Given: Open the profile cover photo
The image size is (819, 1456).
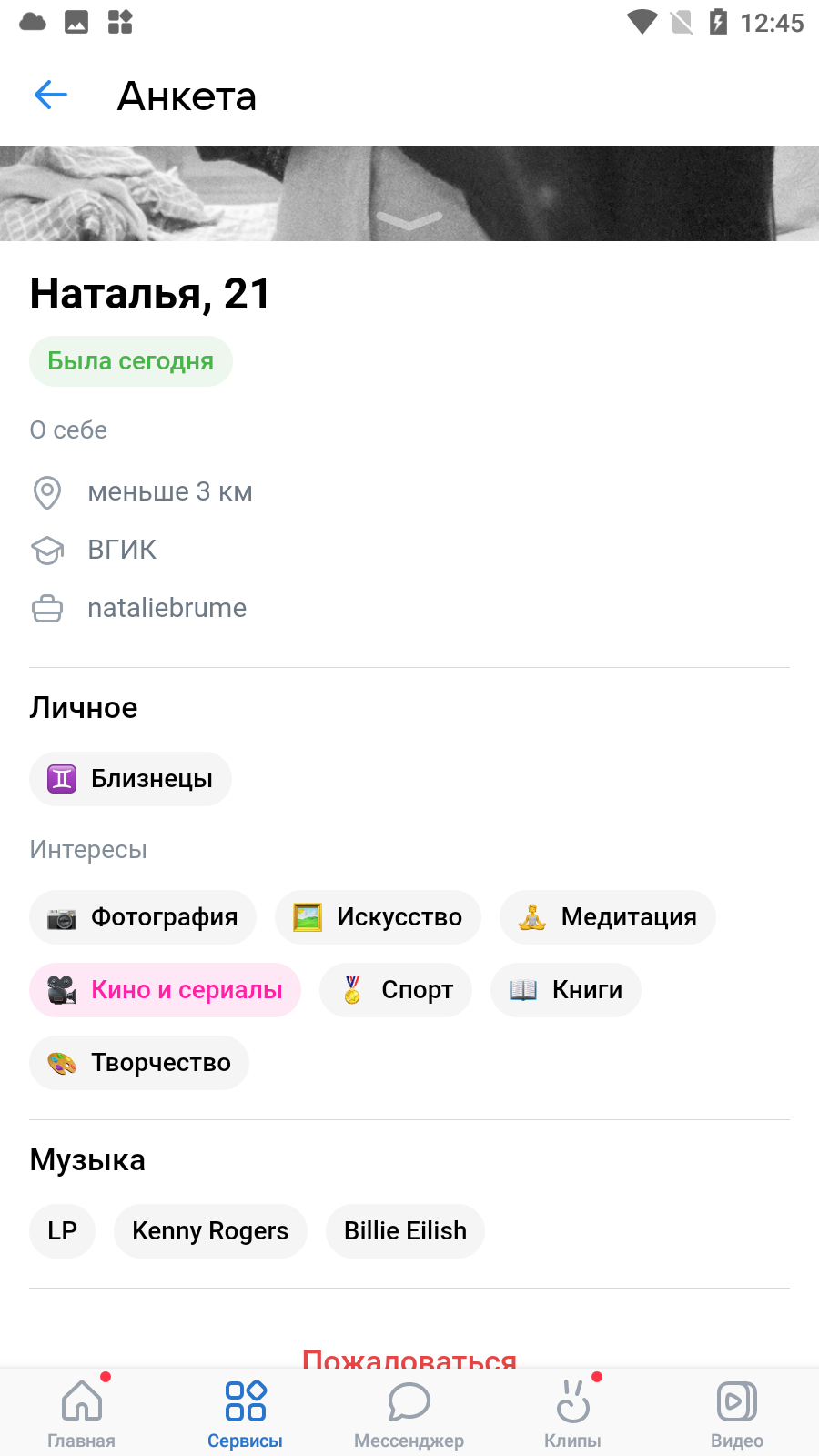Looking at the screenshot, I should coord(409,193).
